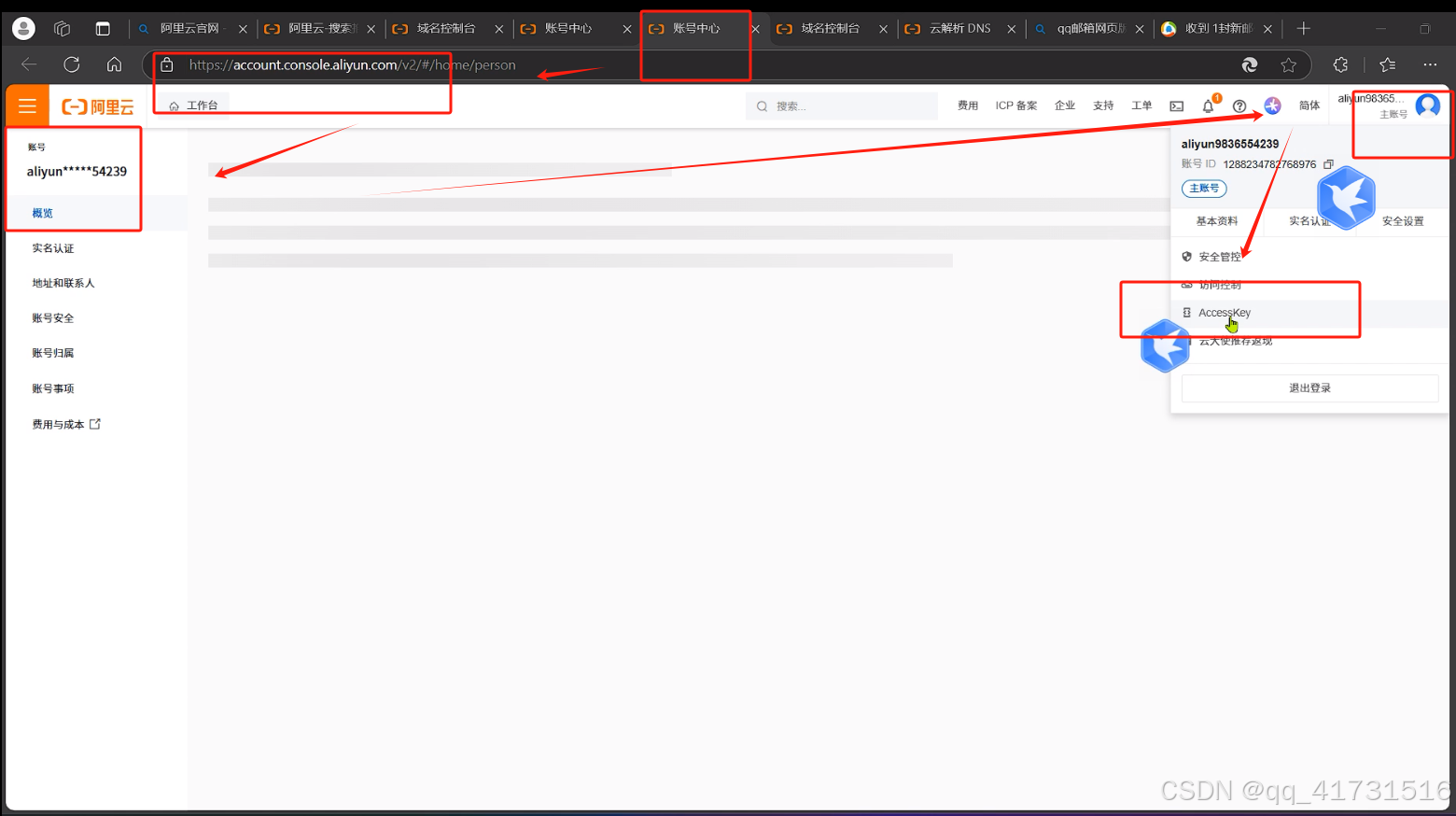Viewport: 1456px width, 816px height.
Task: Open the 企业 header menu
Action: (x=1065, y=106)
